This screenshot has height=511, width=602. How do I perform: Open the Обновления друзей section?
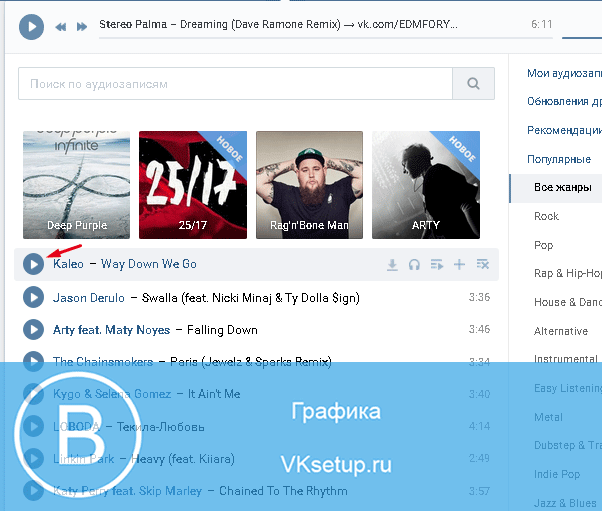(x=564, y=101)
